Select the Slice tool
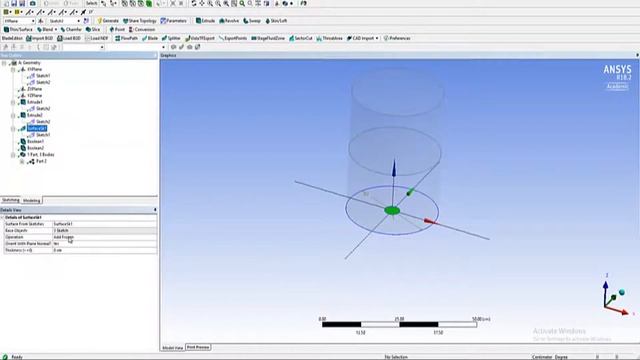The width and height of the screenshot is (640, 360). 93,29
